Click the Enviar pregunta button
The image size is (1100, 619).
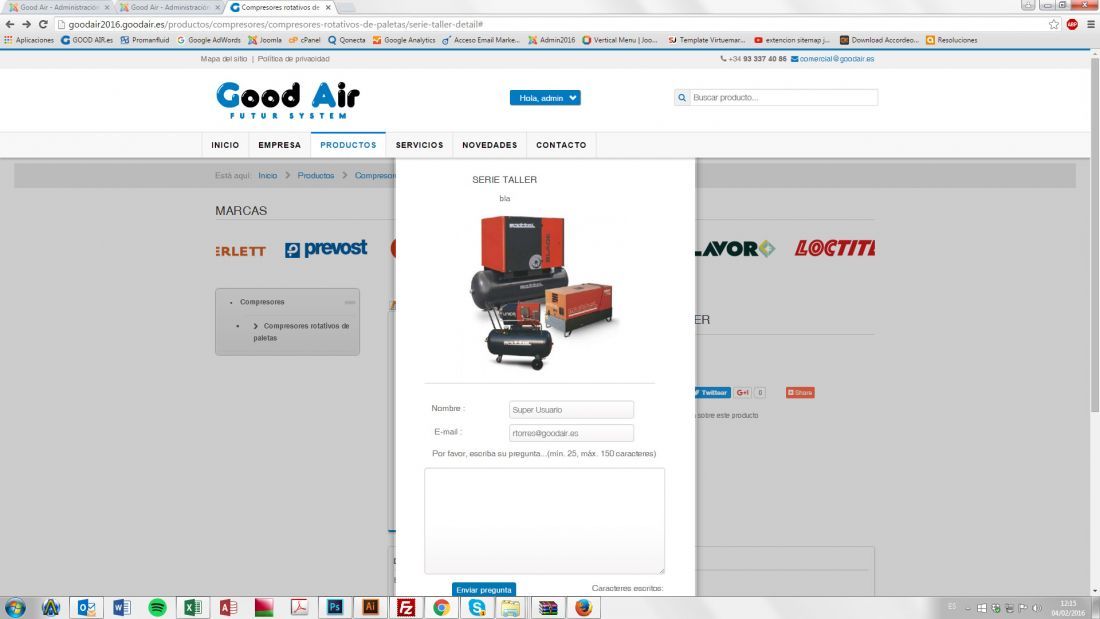coord(484,590)
